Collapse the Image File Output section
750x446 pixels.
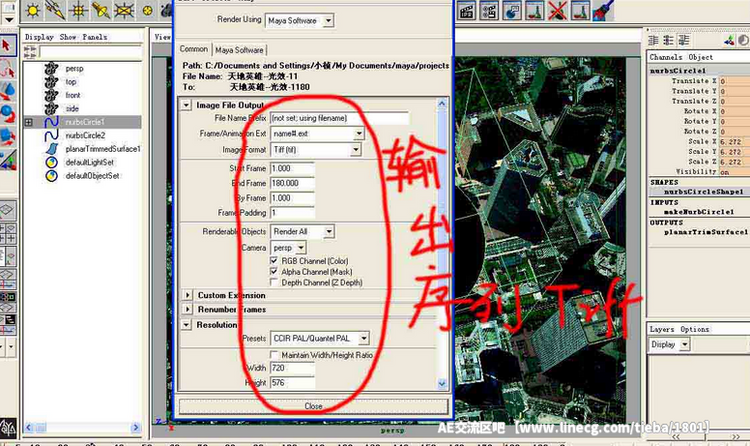coord(186,105)
